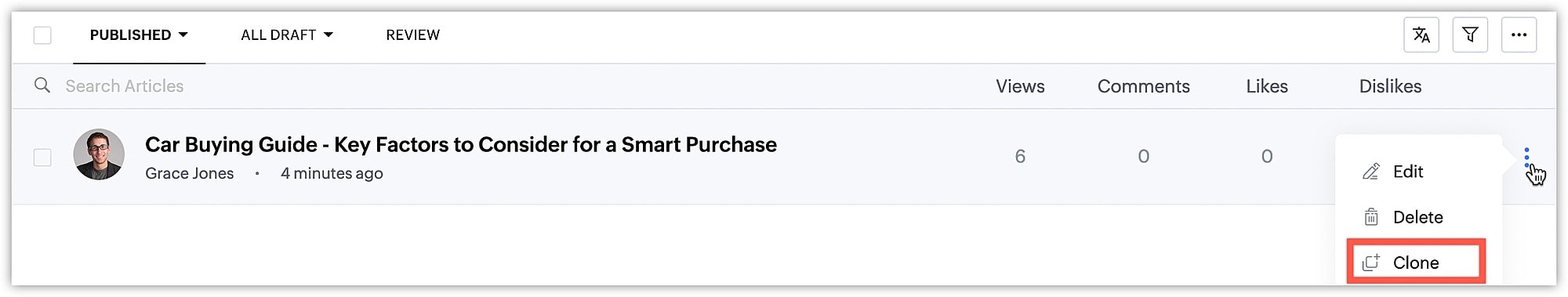Click the trash icon next to Delete
The image size is (1568, 297).
click(1371, 217)
